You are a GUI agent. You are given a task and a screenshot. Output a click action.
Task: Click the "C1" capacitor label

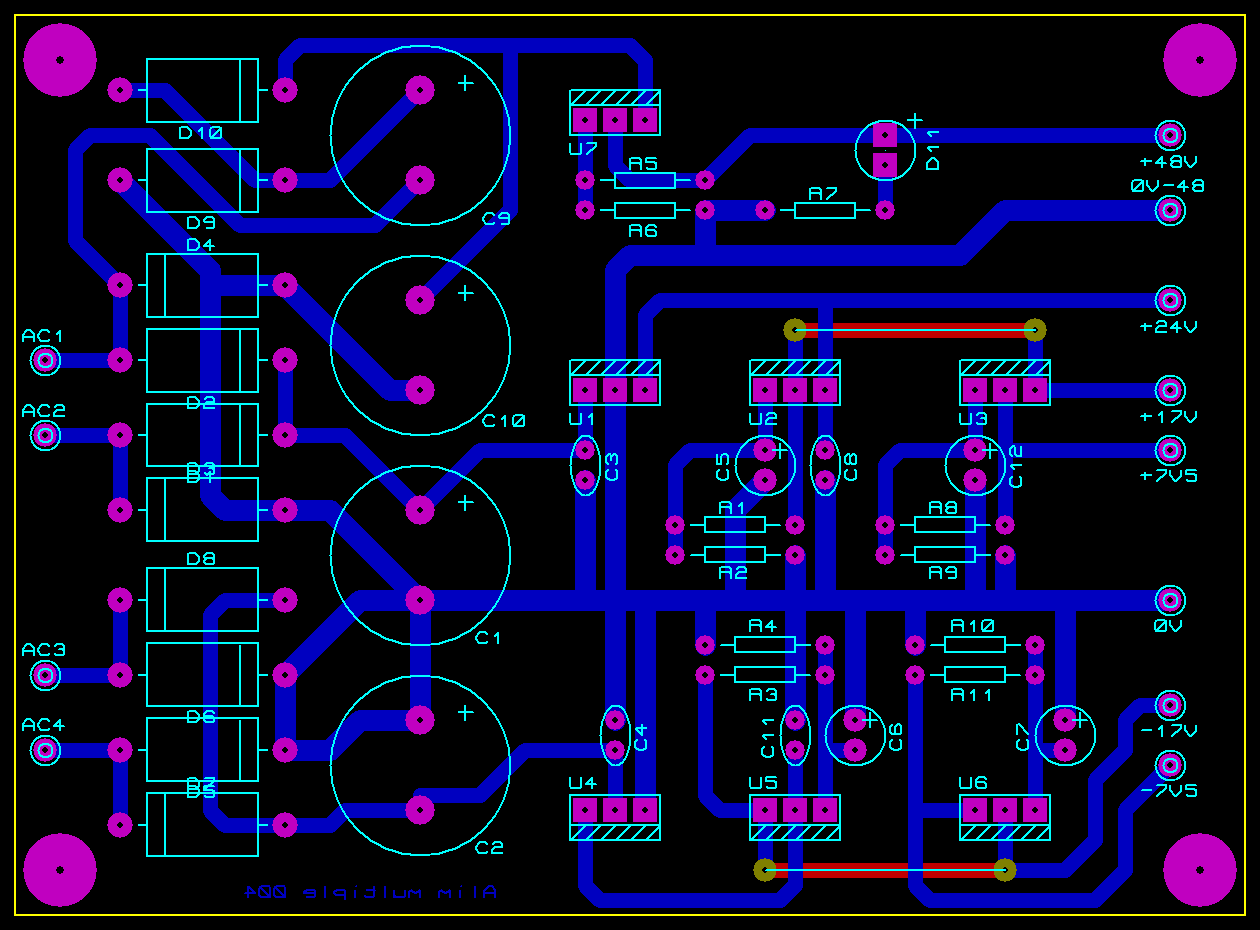pyautogui.click(x=488, y=637)
